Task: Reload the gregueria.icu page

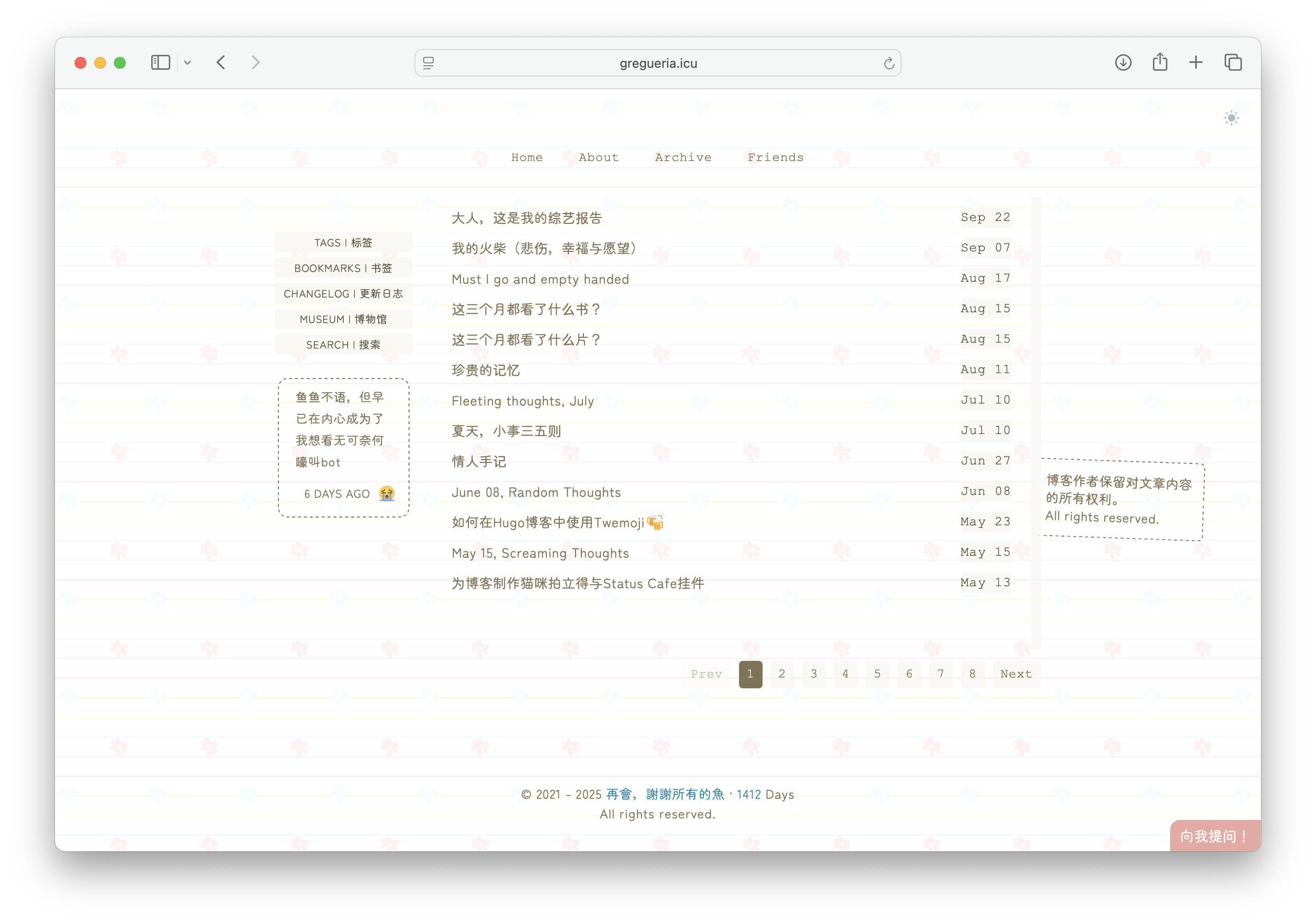Action: tap(888, 63)
